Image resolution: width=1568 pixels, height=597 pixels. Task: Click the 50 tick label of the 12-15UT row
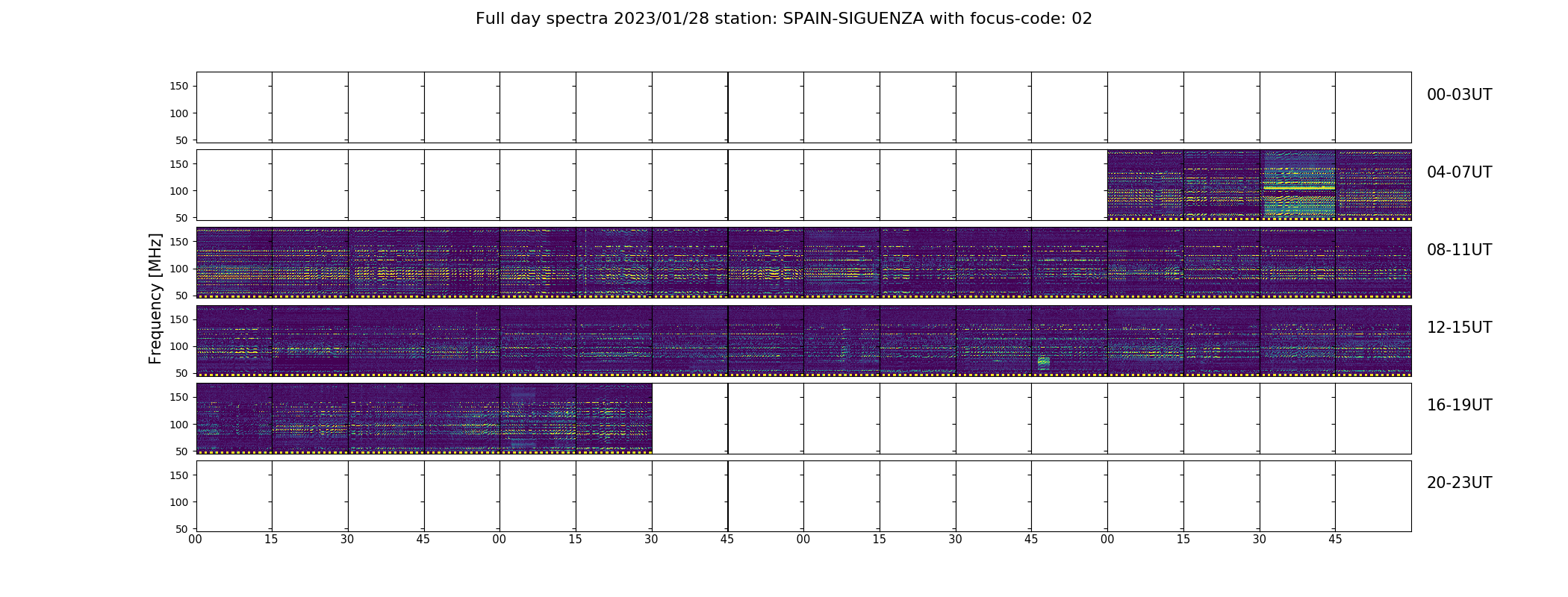point(182,373)
